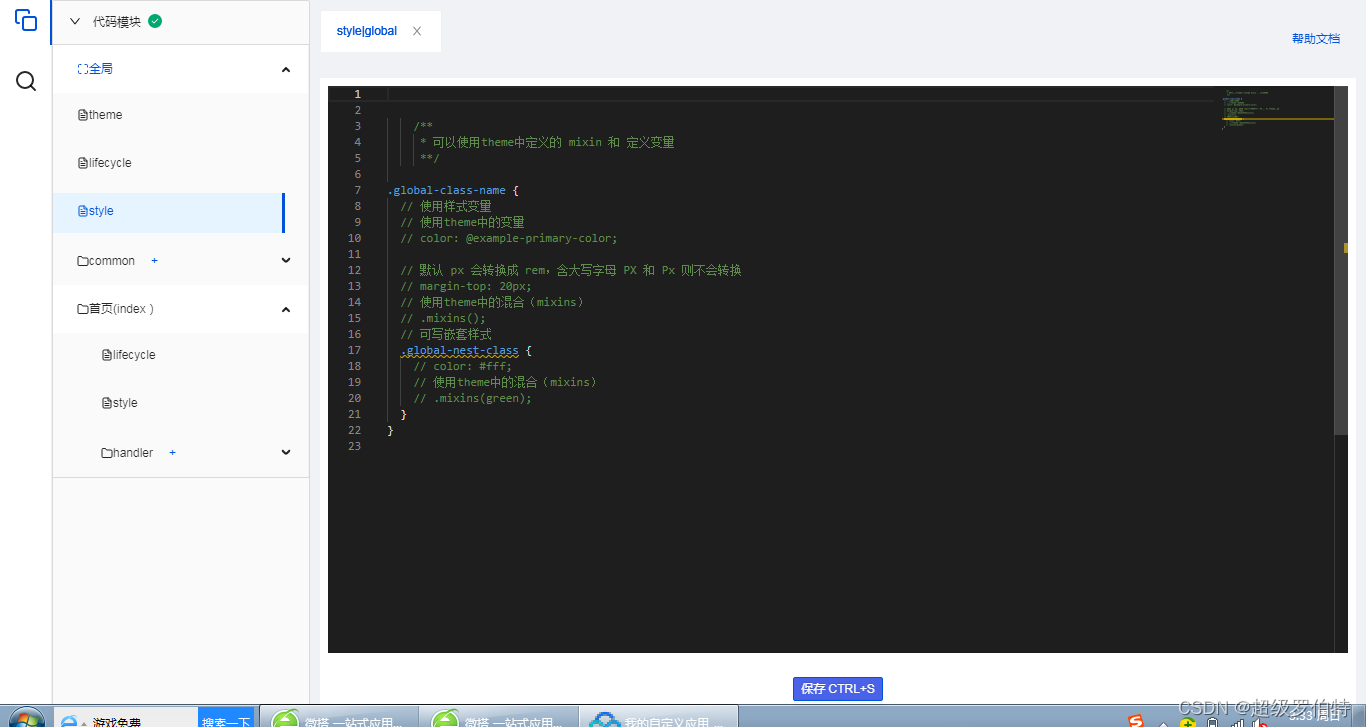Click the 保存 CTRL+S button
This screenshot has height=727, width=1366.
[838, 689]
